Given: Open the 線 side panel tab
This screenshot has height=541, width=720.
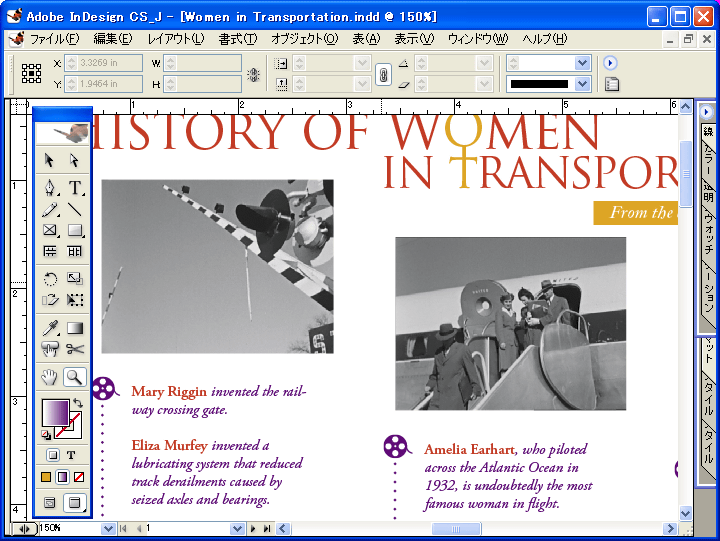Looking at the screenshot, I should pyautogui.click(x=708, y=132).
